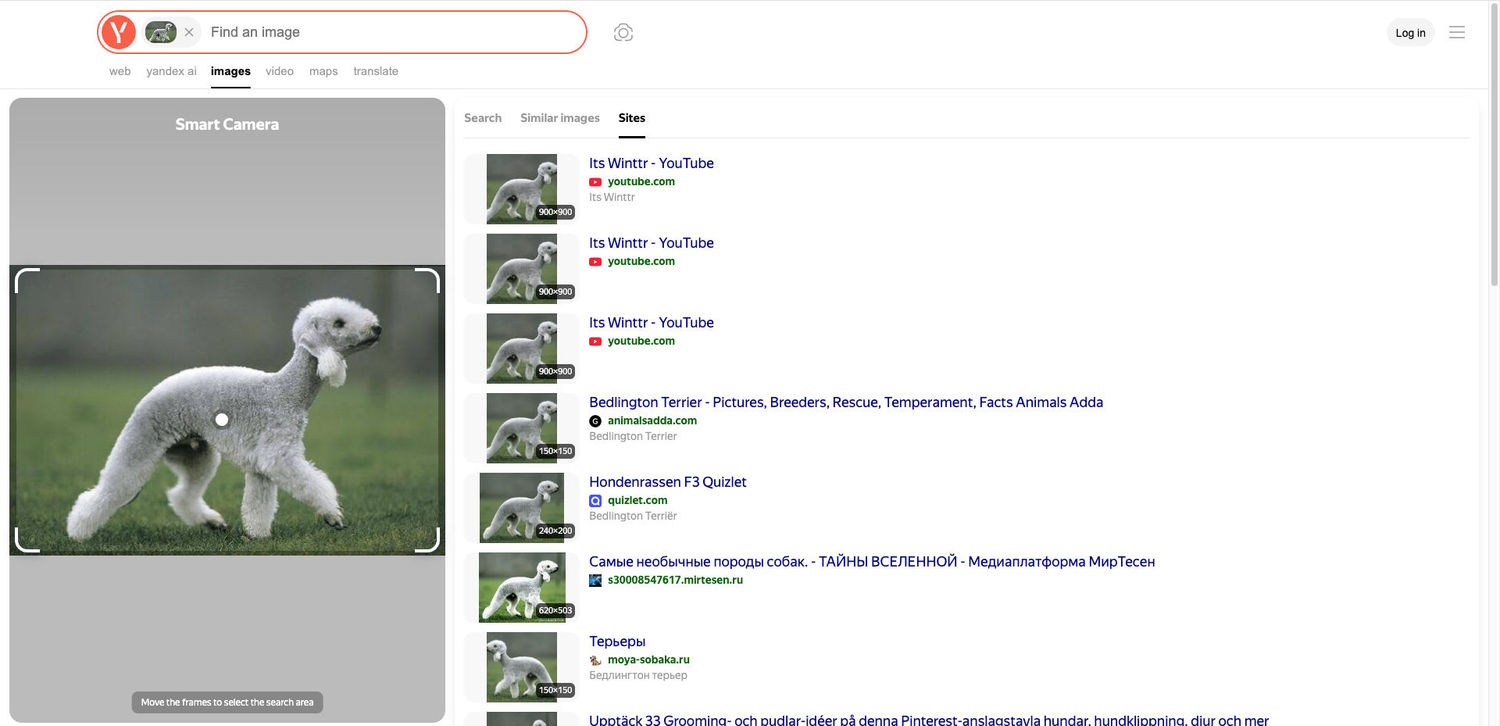Click the moya-sobaka.ru favicon
The image size is (1500, 726).
(595, 660)
